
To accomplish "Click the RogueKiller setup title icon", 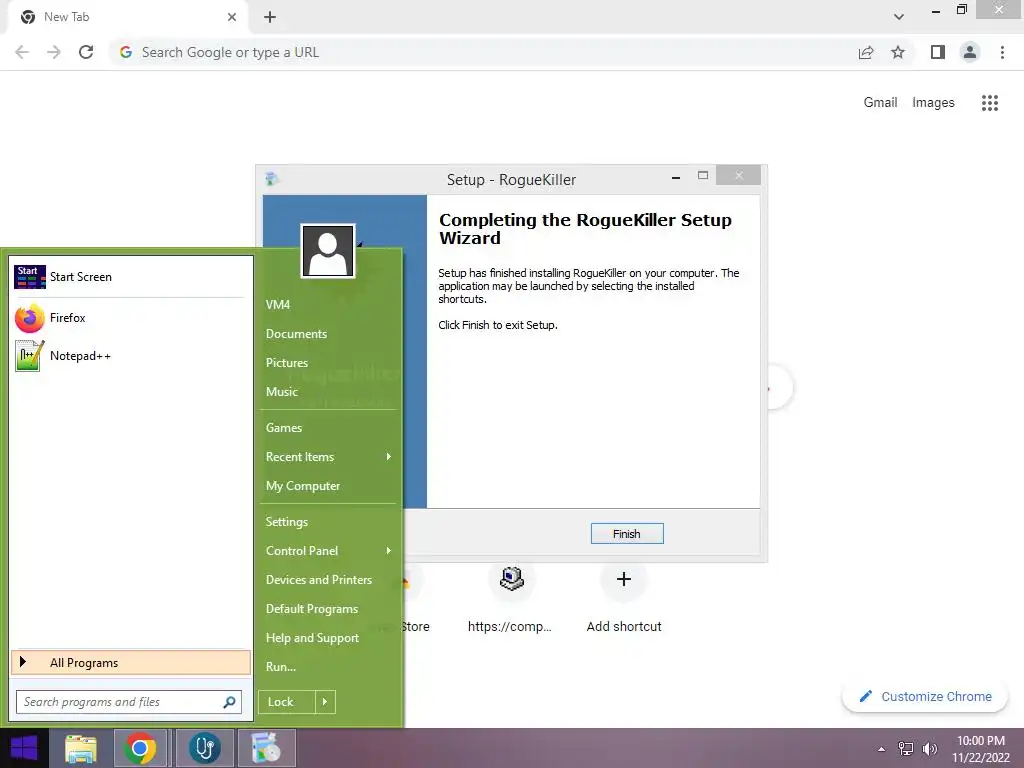I will 272,179.
